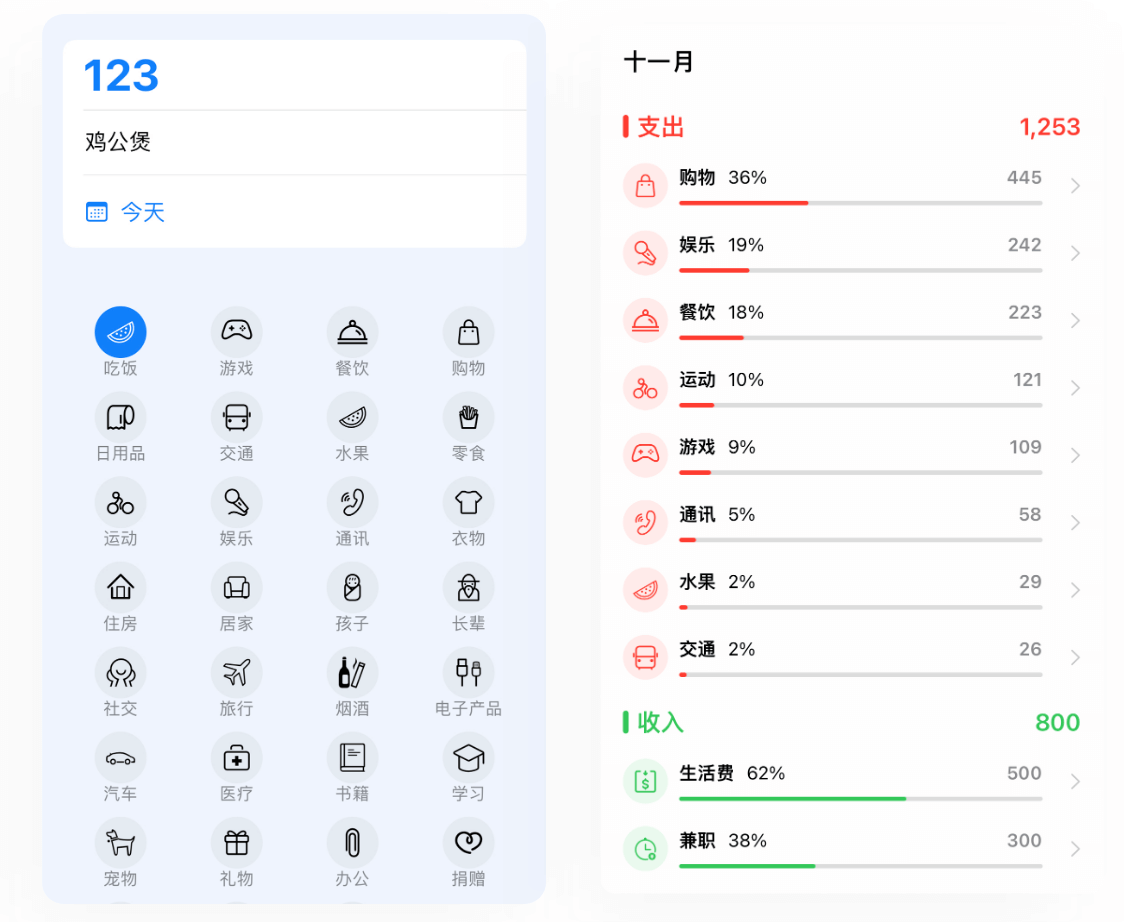Pick the 烟酒 bottle category icon
This screenshot has width=1124, height=922.
(x=352, y=672)
